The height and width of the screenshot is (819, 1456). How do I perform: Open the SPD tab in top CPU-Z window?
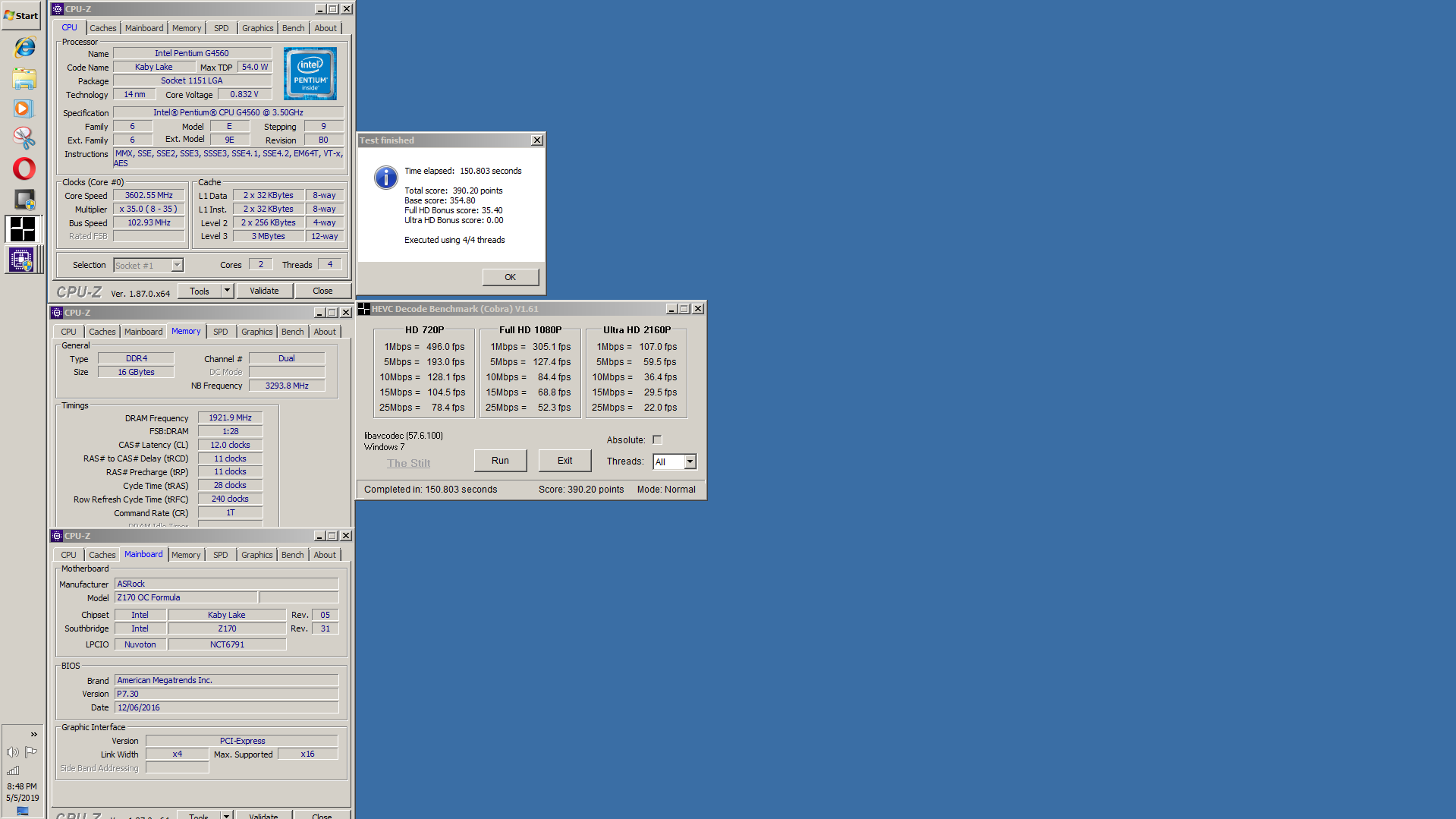[222, 28]
